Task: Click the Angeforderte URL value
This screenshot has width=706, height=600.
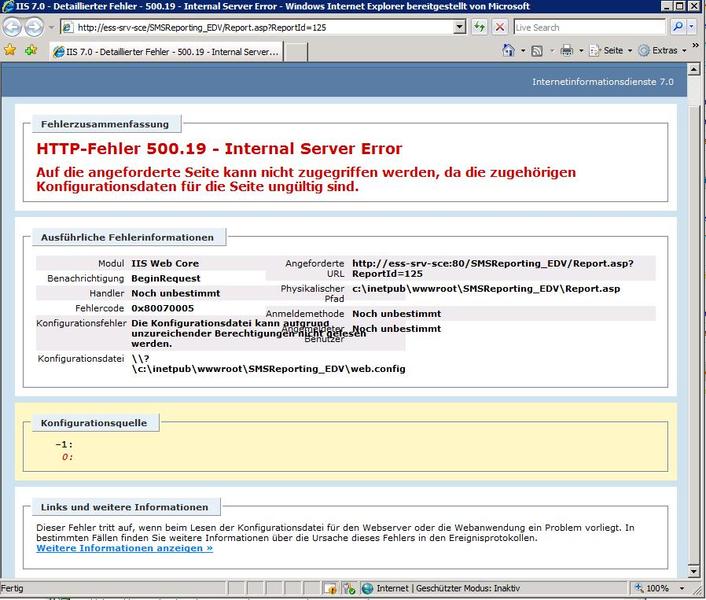Action: tap(493, 269)
